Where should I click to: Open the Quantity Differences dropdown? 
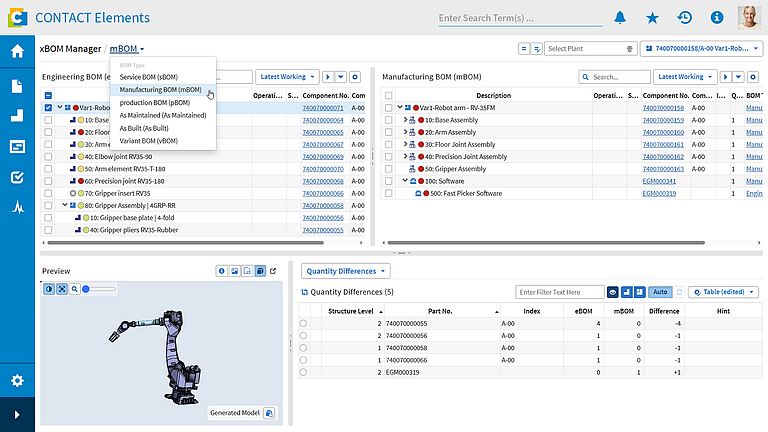(345, 271)
